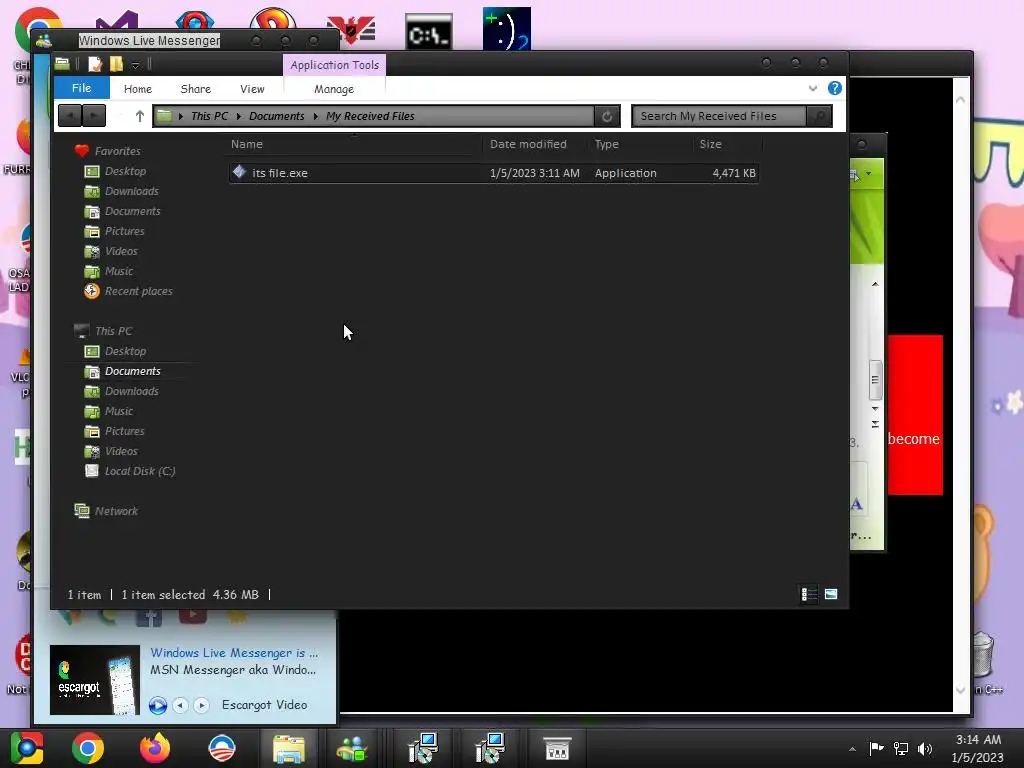This screenshot has height=768, width=1024.
Task: Open Chrome from the taskbar
Action: tap(88, 748)
